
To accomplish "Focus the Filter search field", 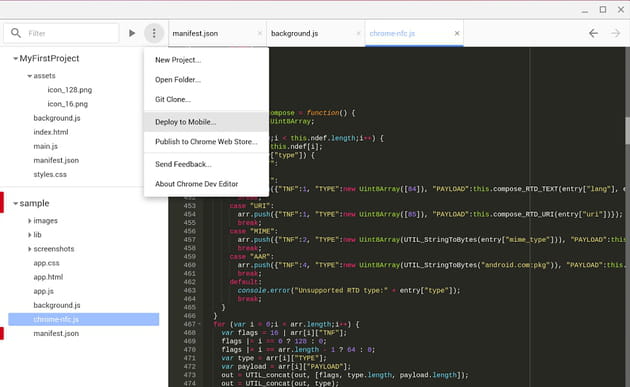I will click(x=61, y=33).
